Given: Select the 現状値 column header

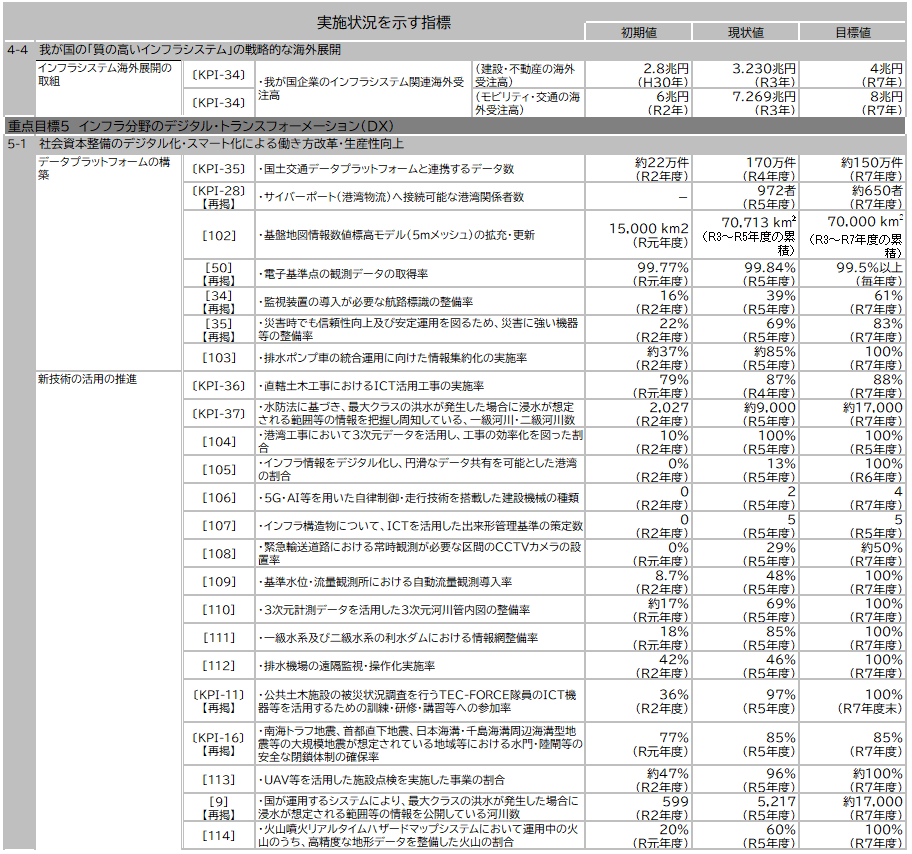Looking at the screenshot, I should (x=746, y=33).
